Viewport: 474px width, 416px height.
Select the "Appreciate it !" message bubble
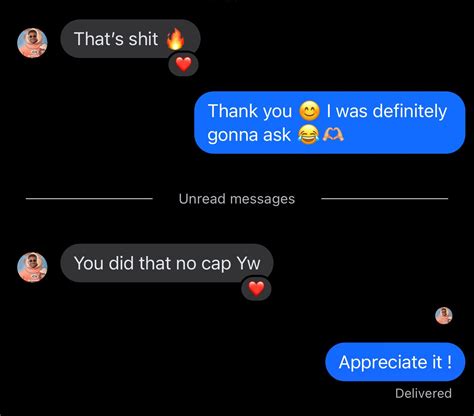(395, 362)
